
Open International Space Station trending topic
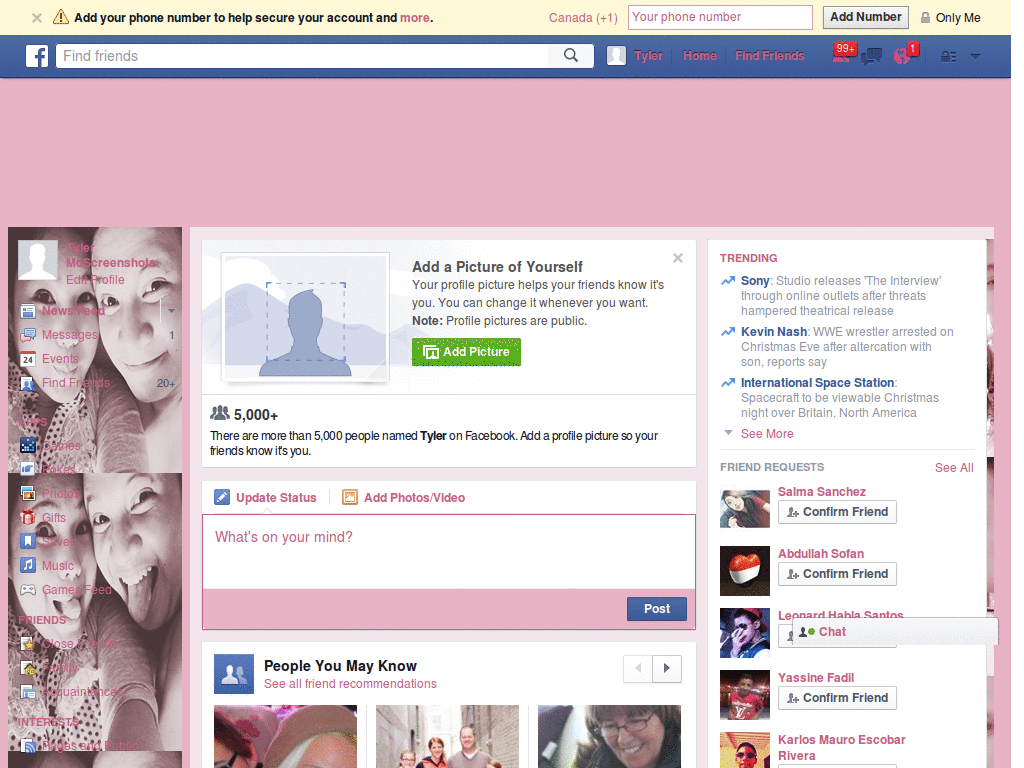click(817, 383)
